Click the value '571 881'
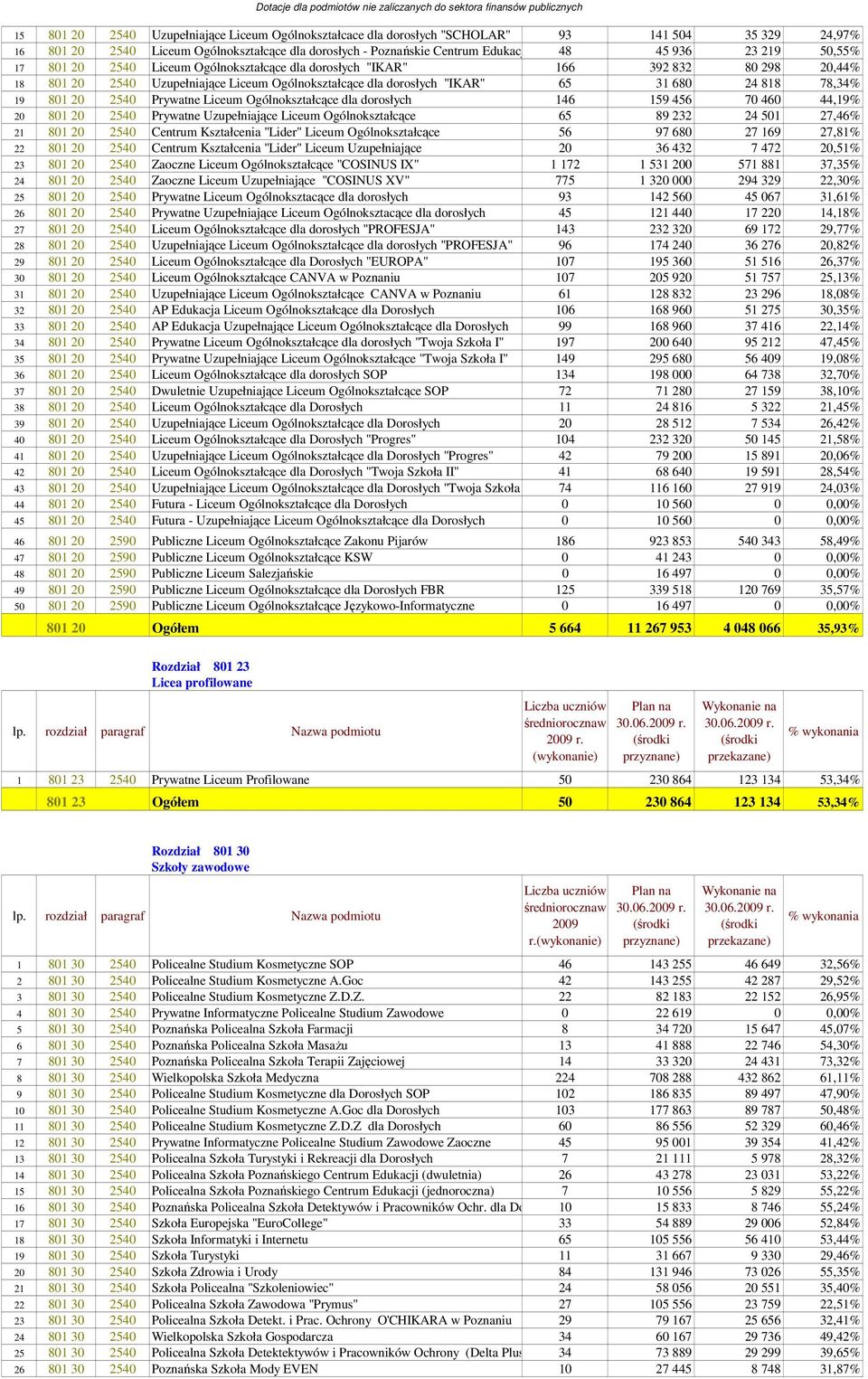This screenshot has height=1379, width=868. coord(759,165)
